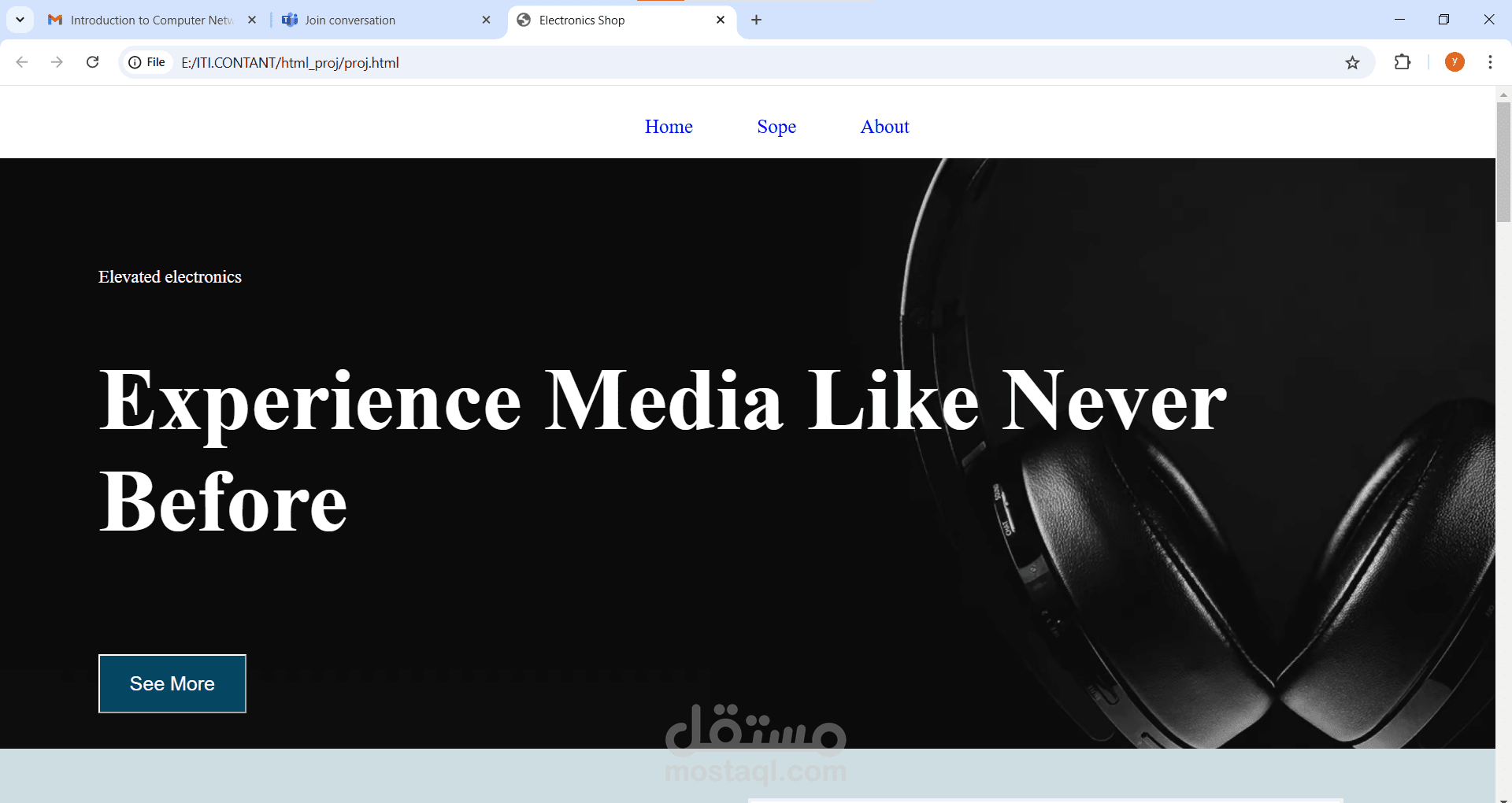Go back to the previous page
Screen dimensions: 1512x803
click(22, 62)
